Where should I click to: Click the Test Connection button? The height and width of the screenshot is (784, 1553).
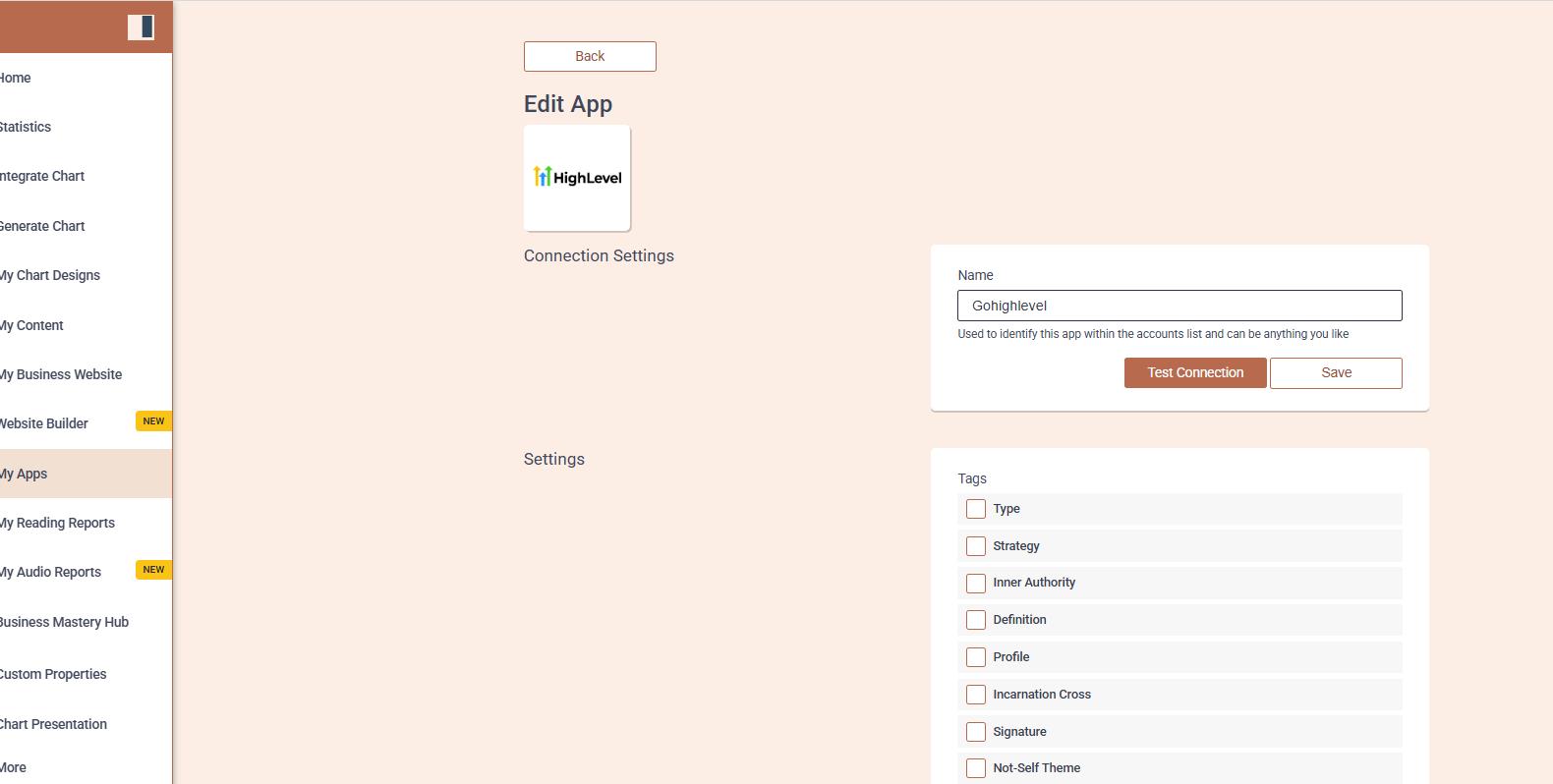(x=1195, y=372)
